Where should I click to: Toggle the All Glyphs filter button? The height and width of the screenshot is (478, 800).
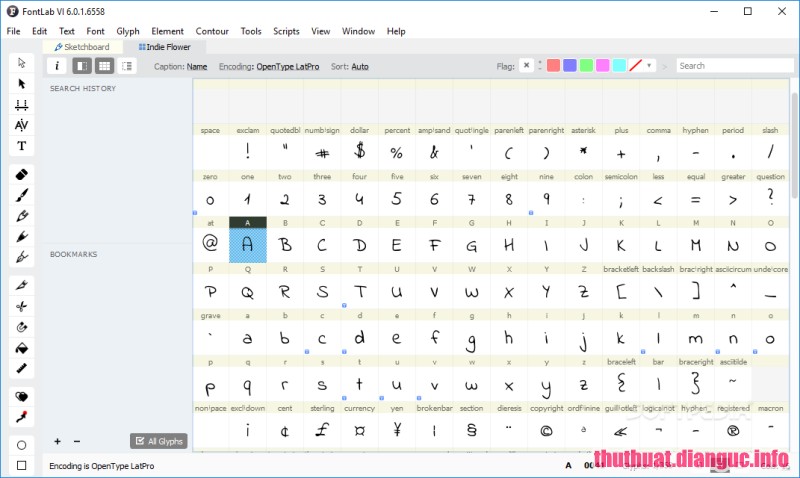(159, 441)
